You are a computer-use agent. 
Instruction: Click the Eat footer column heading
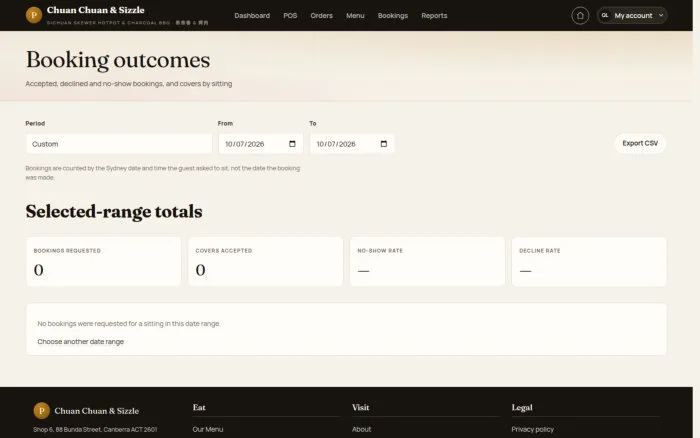click(x=199, y=407)
